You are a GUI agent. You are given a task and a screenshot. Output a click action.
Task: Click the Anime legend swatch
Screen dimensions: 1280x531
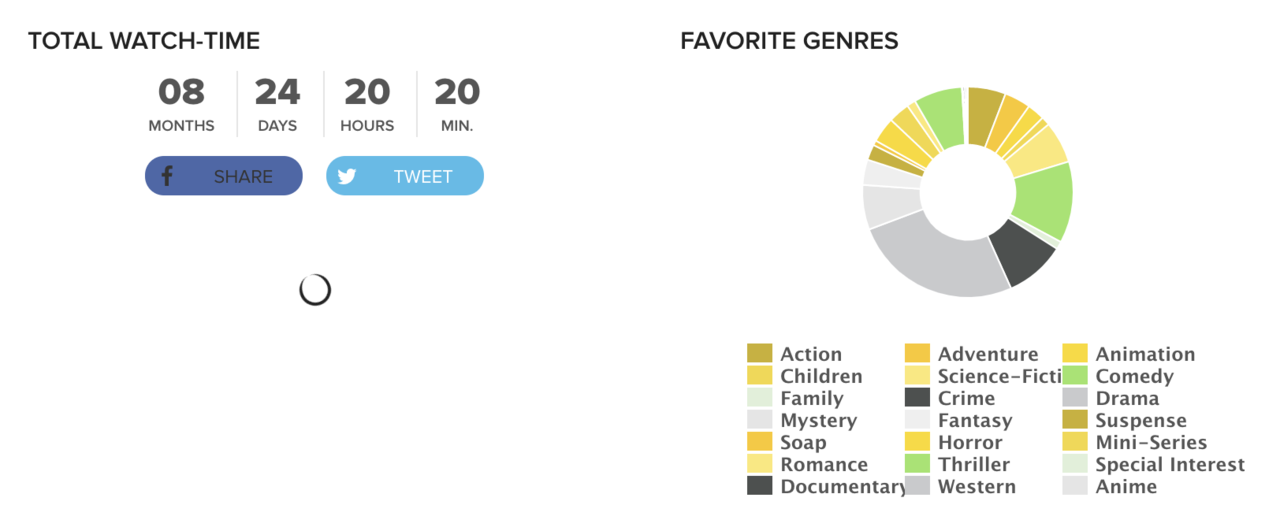1075,486
